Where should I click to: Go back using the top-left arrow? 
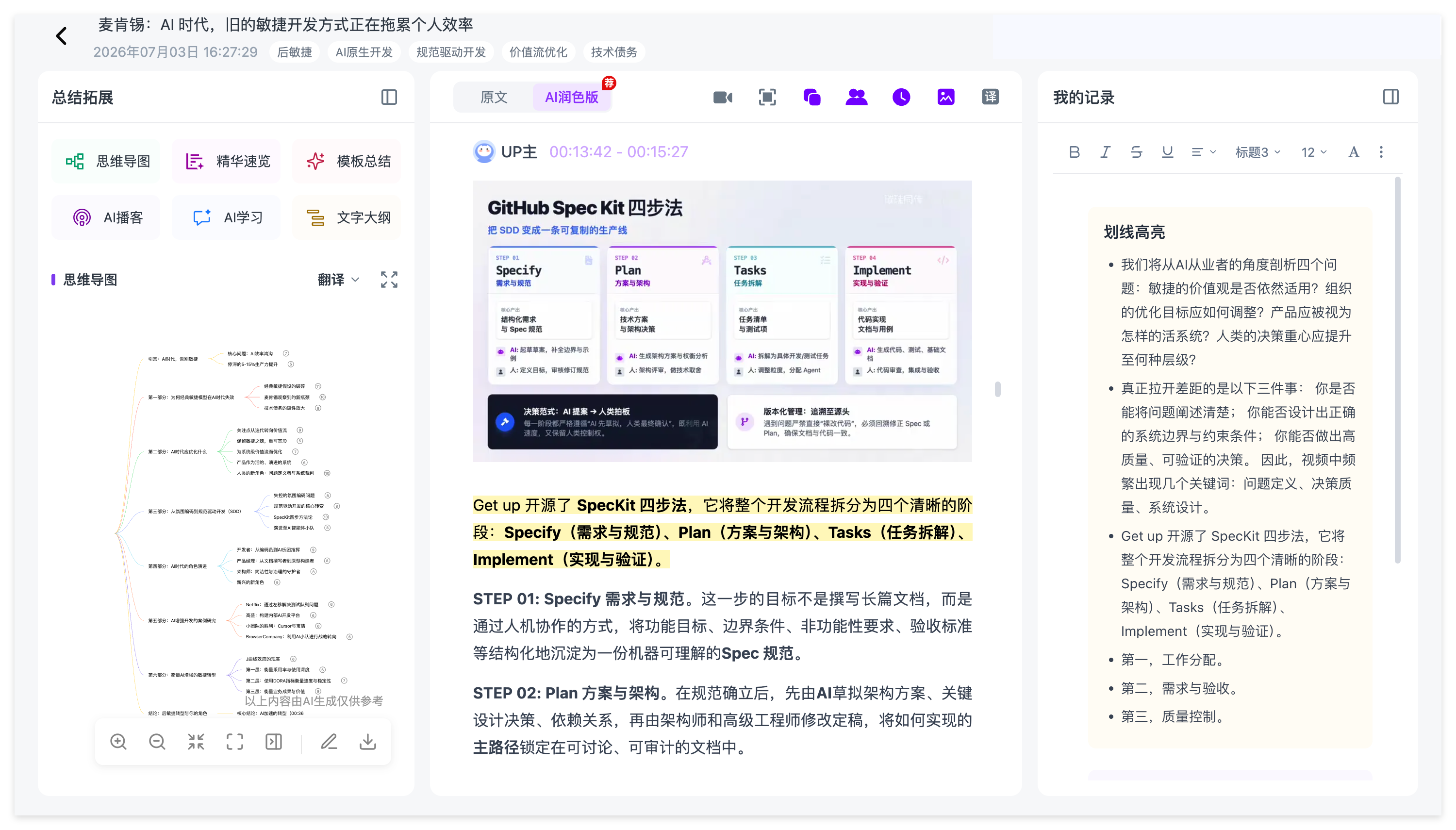coord(61,36)
